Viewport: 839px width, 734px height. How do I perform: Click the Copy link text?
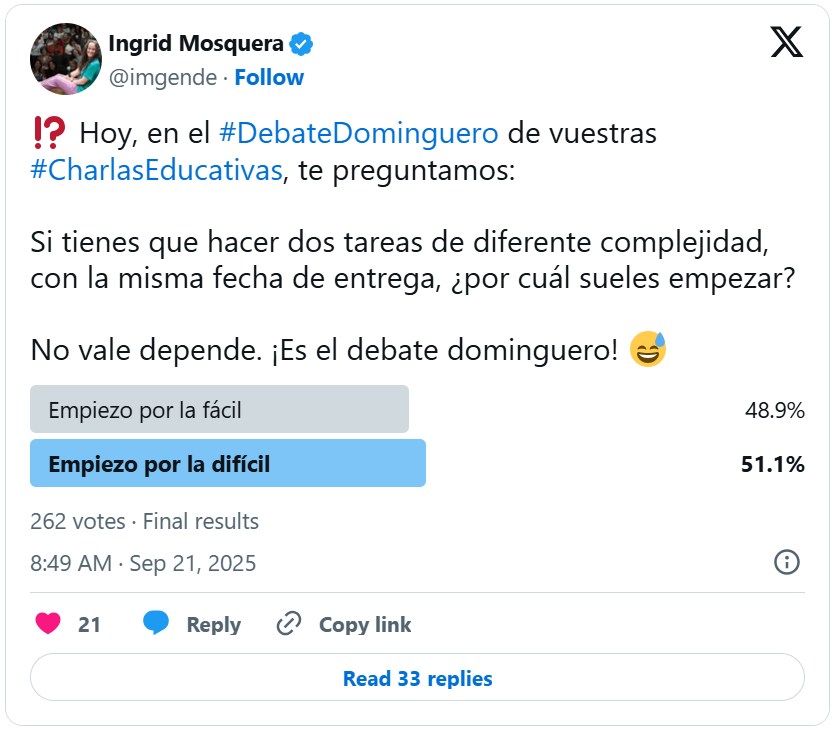click(x=365, y=625)
